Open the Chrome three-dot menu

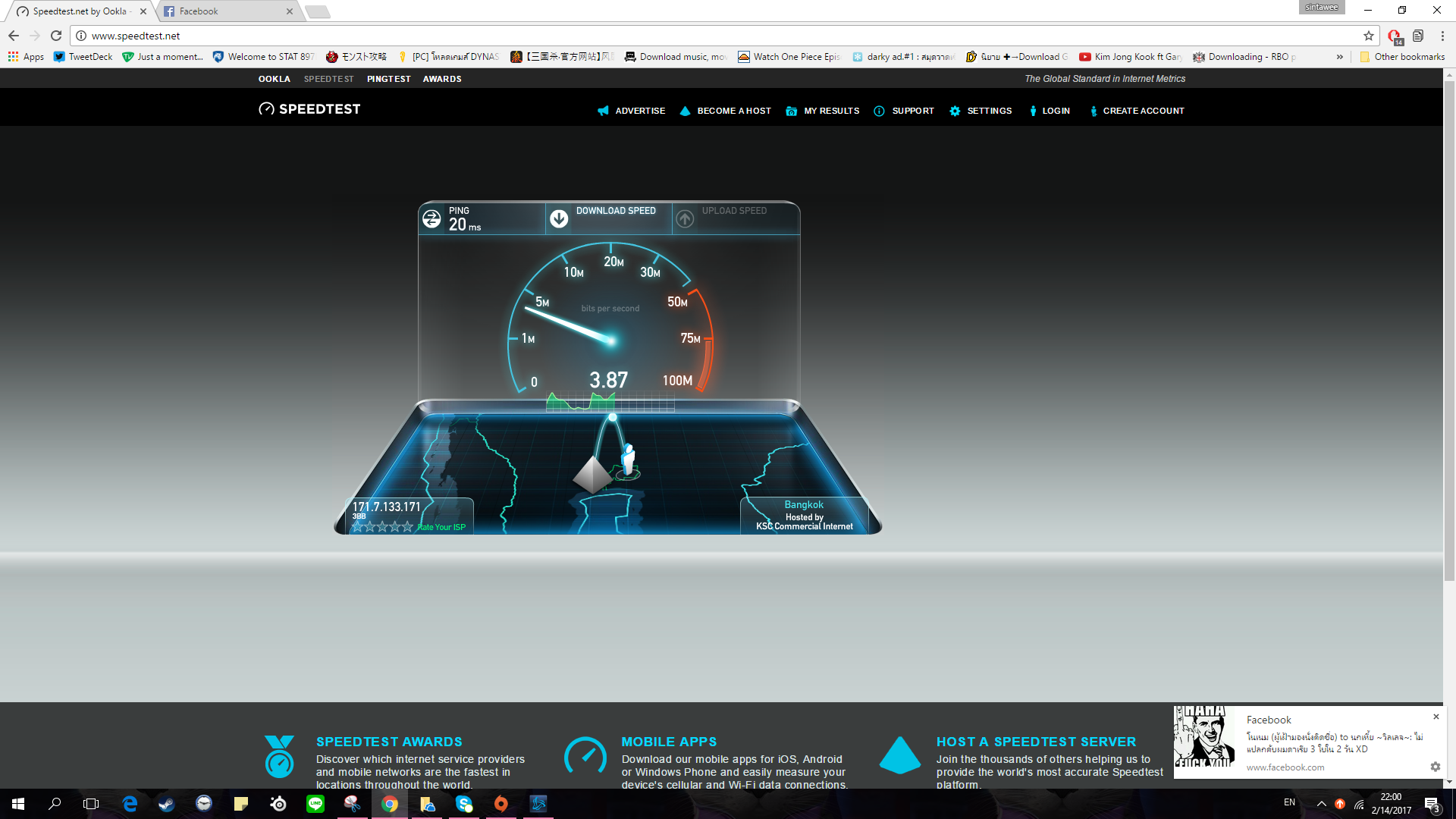1442,36
